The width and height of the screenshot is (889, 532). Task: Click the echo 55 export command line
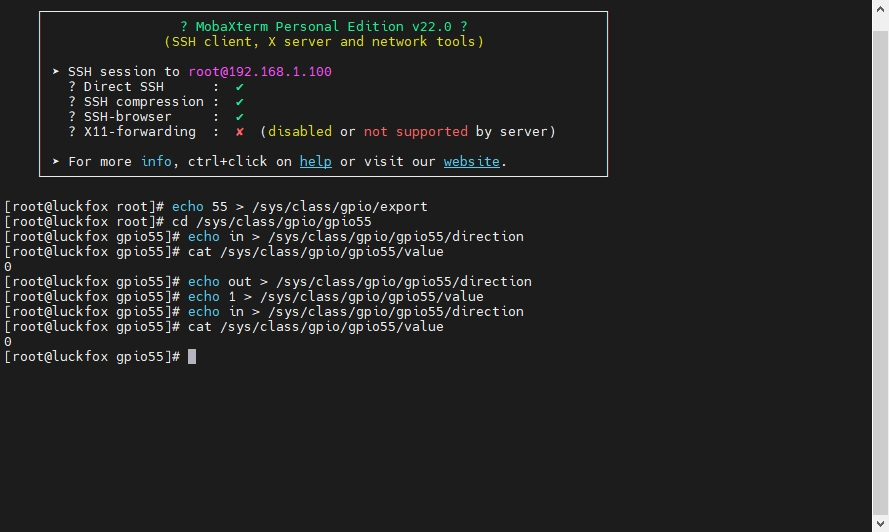tap(215, 206)
